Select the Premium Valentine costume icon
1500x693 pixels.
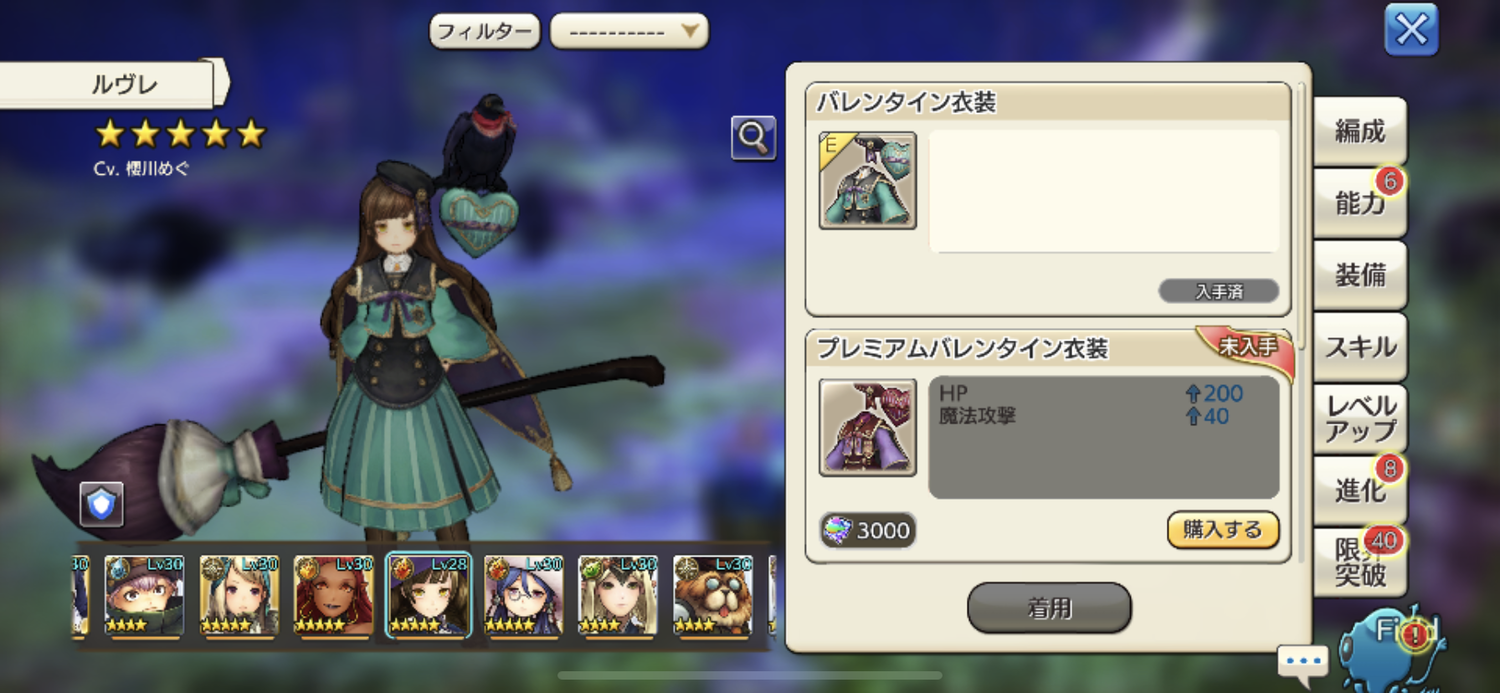pos(867,427)
